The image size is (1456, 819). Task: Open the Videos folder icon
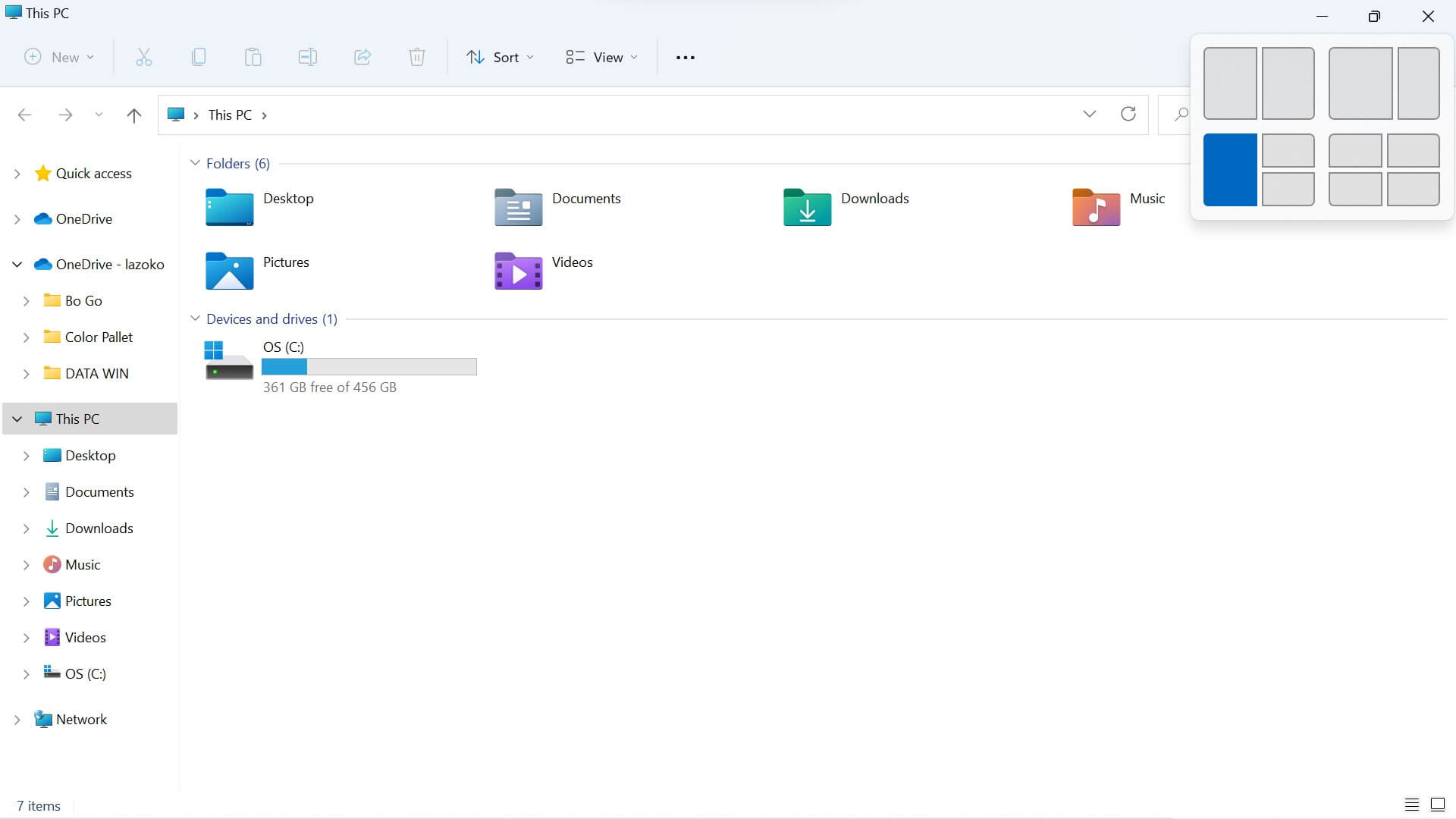tap(517, 272)
